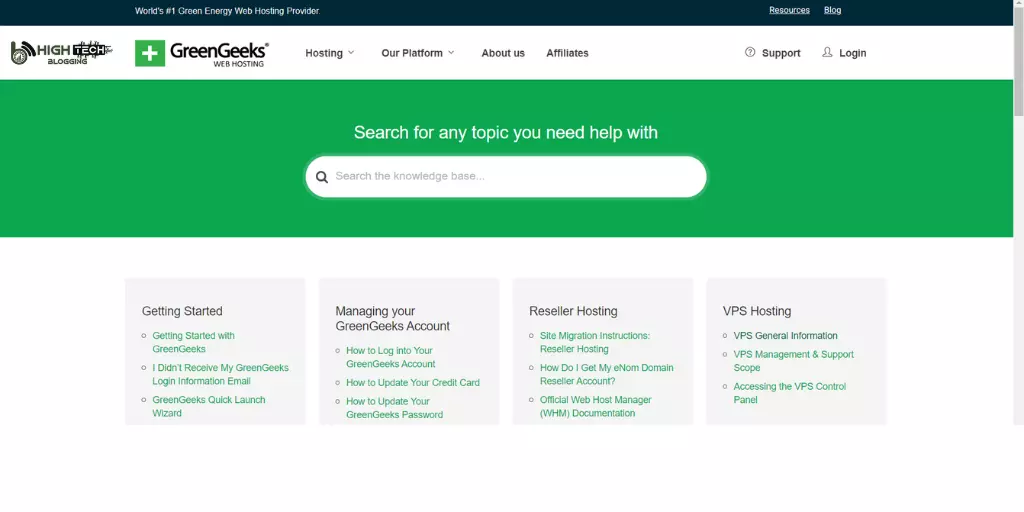Viewport: 1024px width, 512px height.
Task: Open the Affiliates menu item
Action: click(x=567, y=53)
